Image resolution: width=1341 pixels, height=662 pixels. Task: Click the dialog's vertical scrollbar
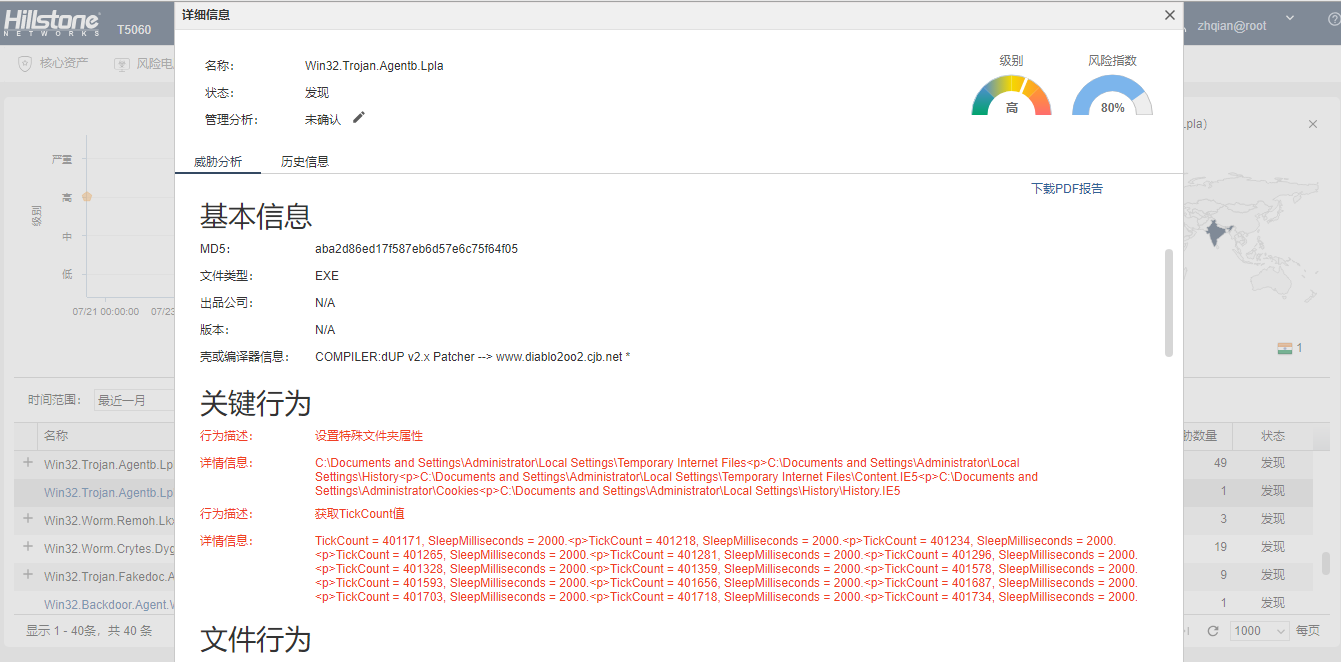(x=1168, y=302)
